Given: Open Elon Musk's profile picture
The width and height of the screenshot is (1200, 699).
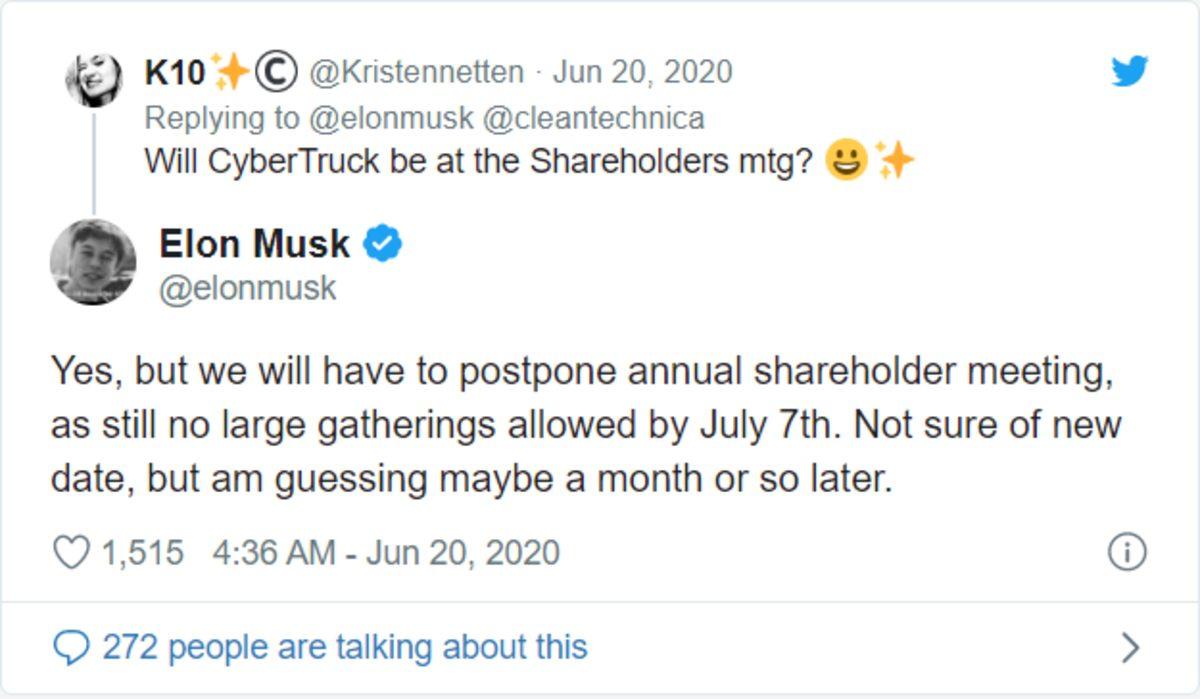Looking at the screenshot, I should coord(93,262).
